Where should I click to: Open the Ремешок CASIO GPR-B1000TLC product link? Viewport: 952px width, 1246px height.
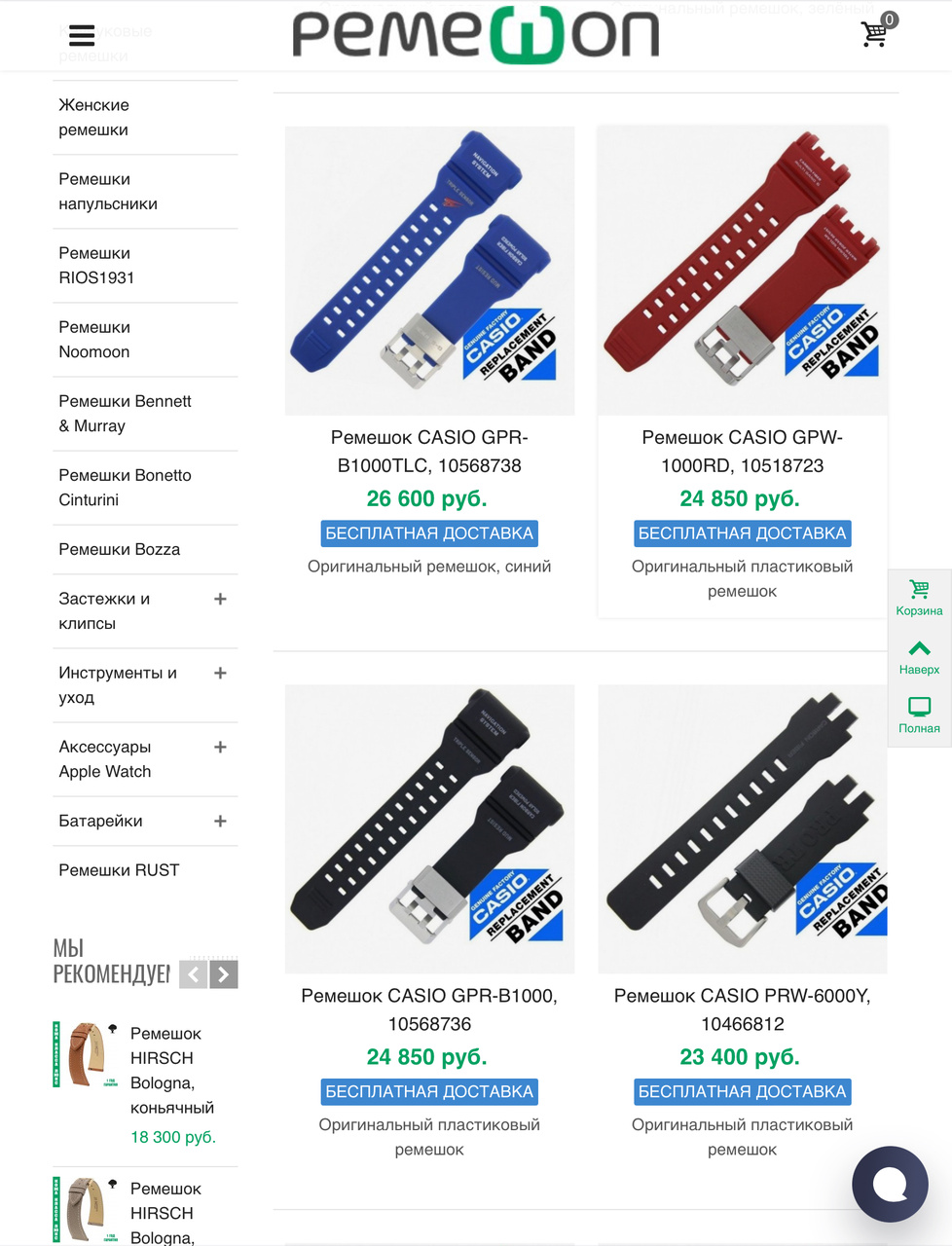pyautogui.click(x=429, y=452)
